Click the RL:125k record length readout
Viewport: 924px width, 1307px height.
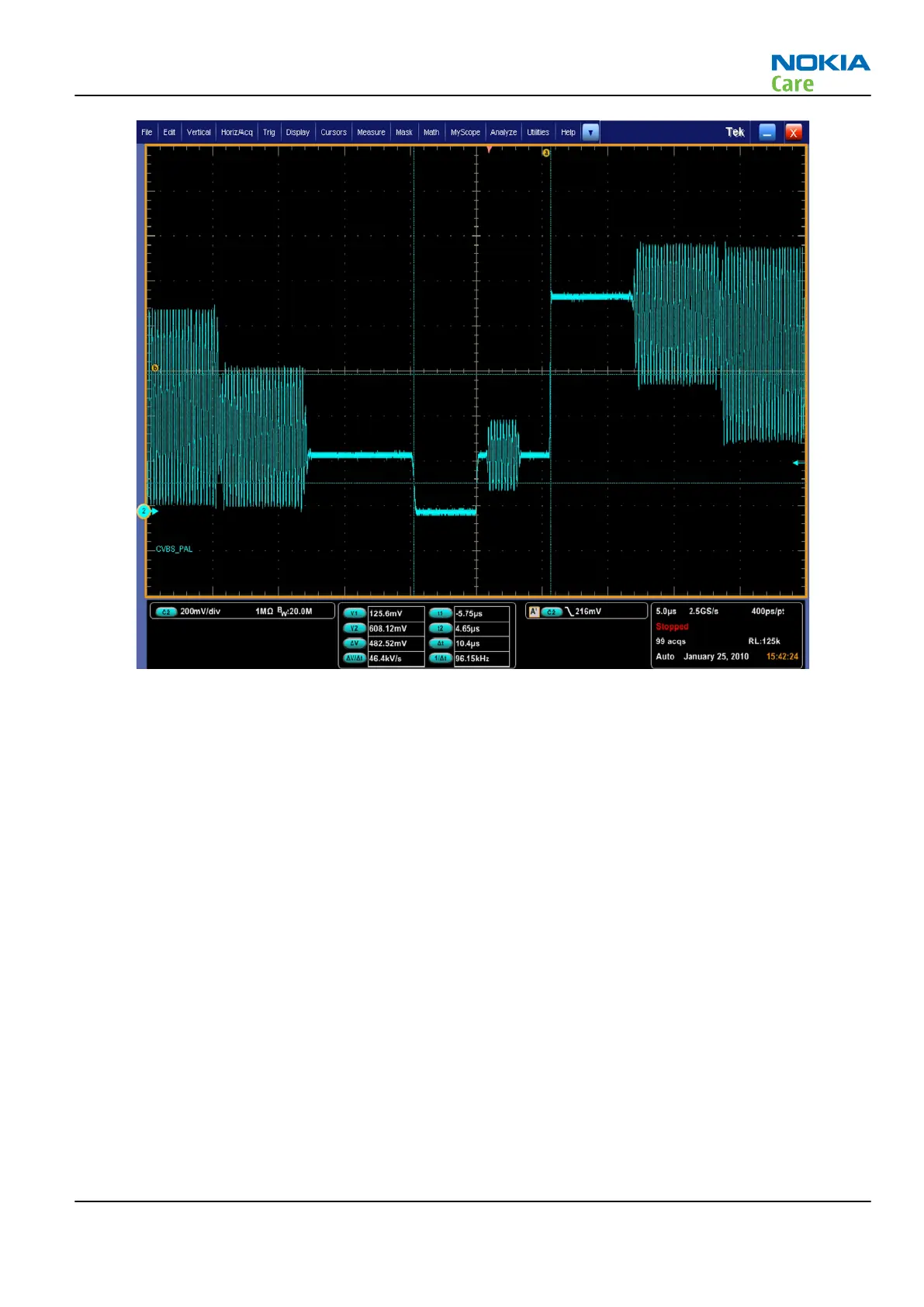point(764,641)
